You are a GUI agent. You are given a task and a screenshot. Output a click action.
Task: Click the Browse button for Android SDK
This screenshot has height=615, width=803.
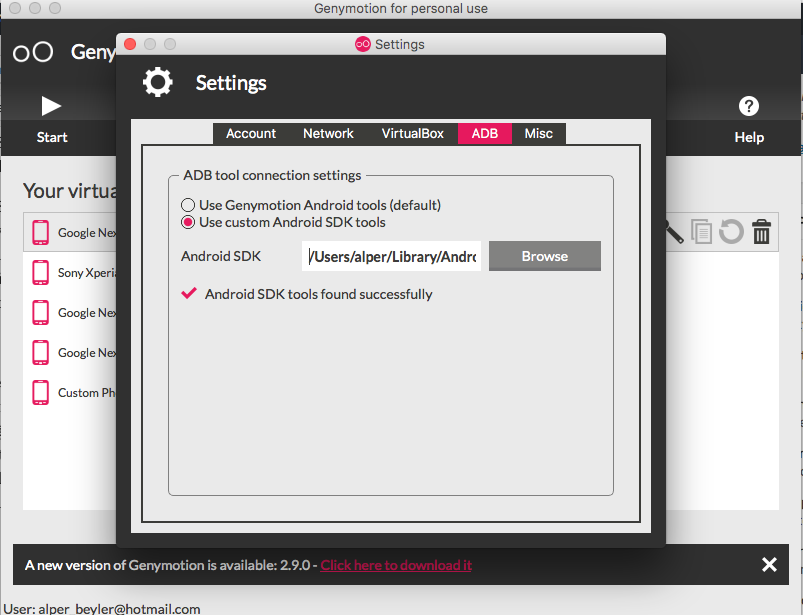[545, 256]
